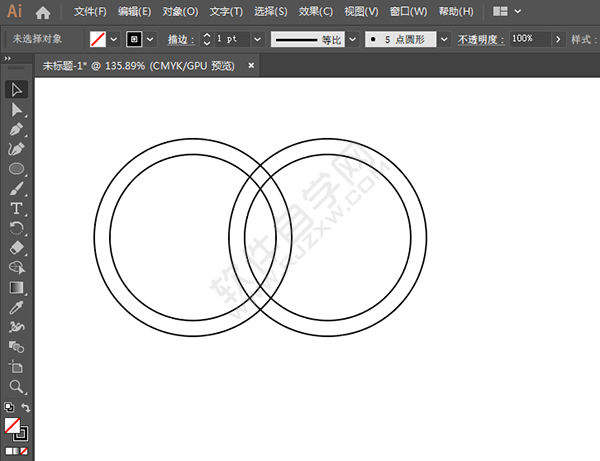Choose the Gradient tool
600x461 pixels.
click(x=16, y=288)
